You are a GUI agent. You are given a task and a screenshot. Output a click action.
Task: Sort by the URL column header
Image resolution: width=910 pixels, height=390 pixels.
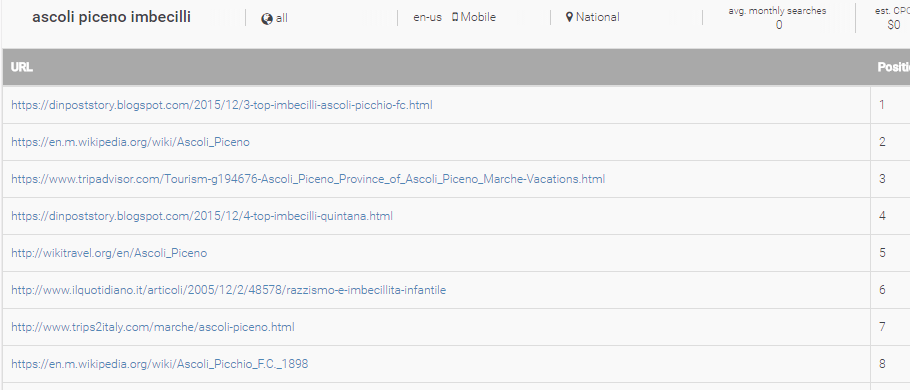(21, 67)
